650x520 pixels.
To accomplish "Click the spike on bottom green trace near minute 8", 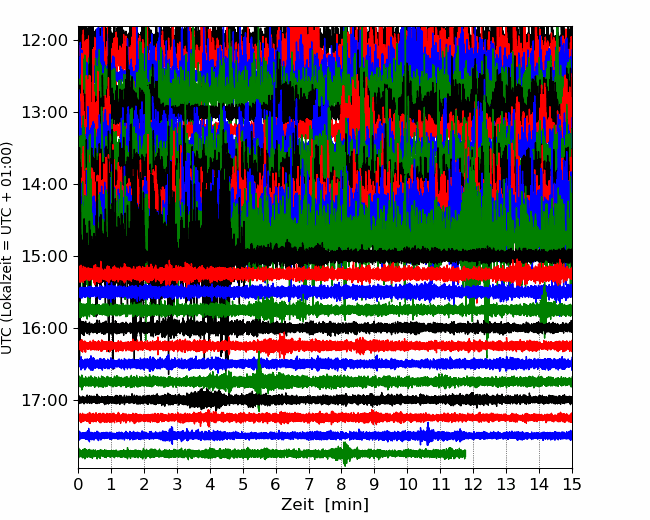I will pos(346,454).
